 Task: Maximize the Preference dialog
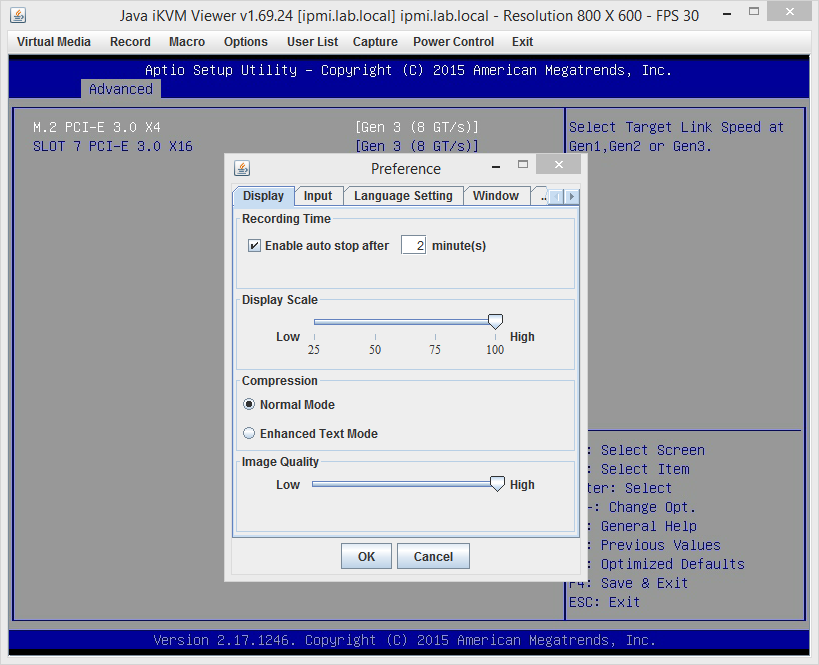[523, 165]
